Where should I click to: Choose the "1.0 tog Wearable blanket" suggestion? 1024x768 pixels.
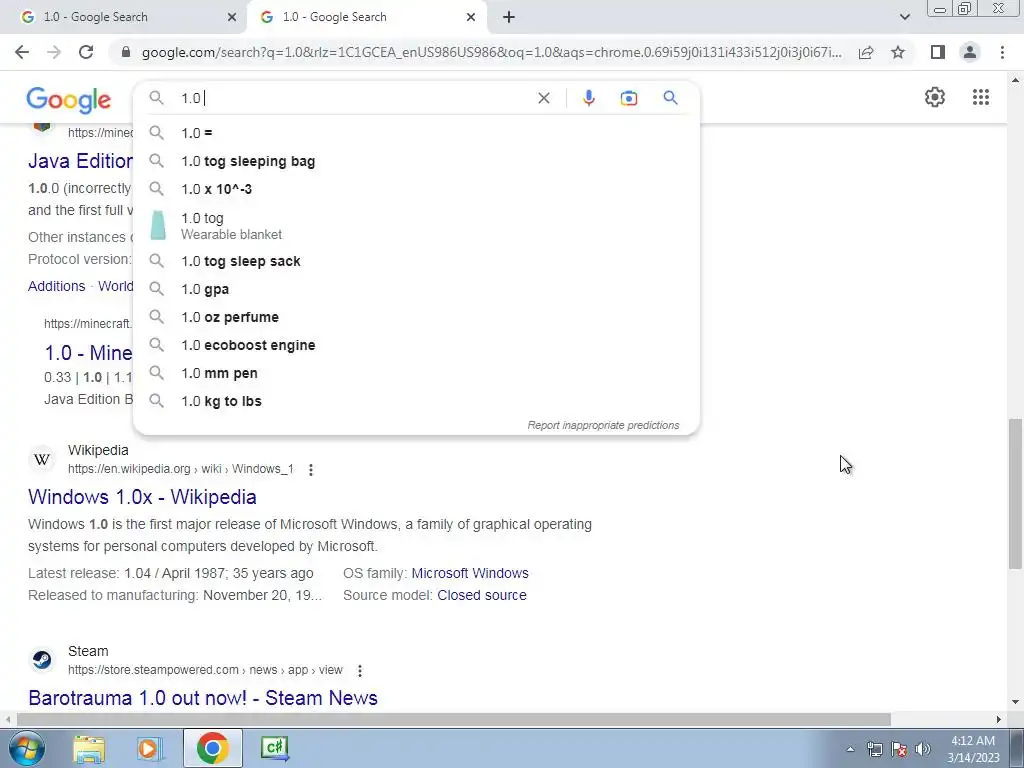coord(416,225)
